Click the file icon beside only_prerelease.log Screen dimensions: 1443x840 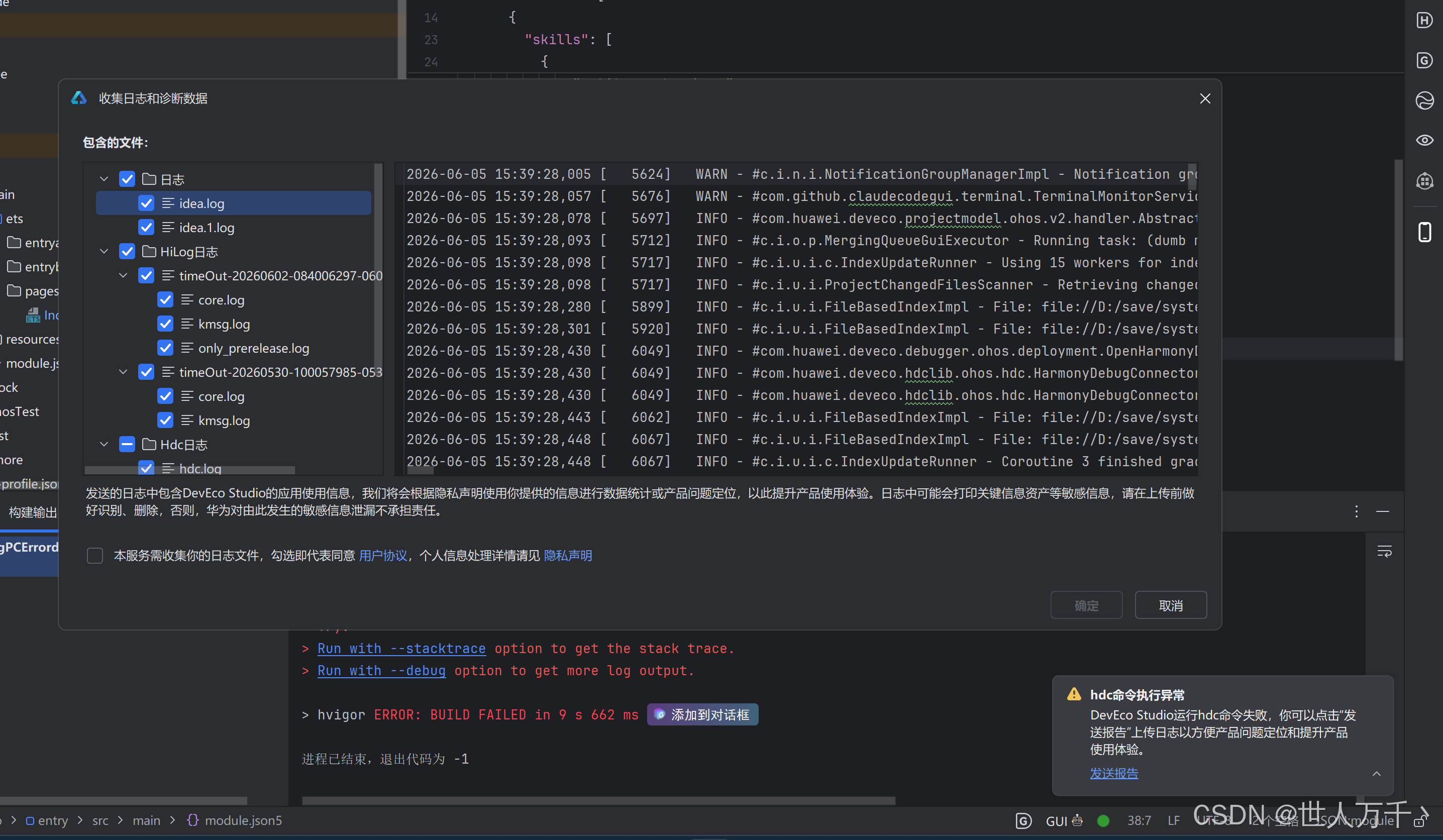pos(187,348)
